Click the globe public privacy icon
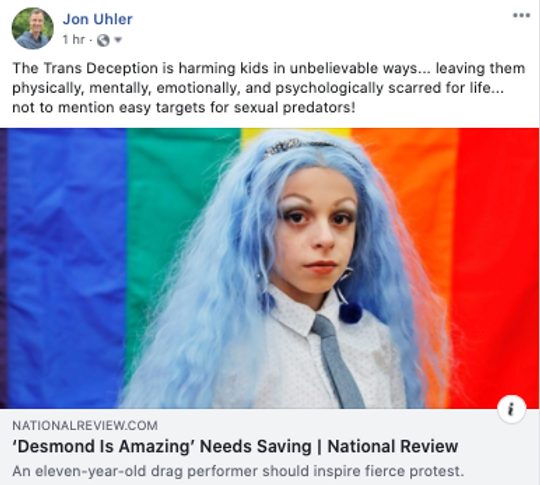The width and height of the screenshot is (540, 485). click(x=103, y=40)
